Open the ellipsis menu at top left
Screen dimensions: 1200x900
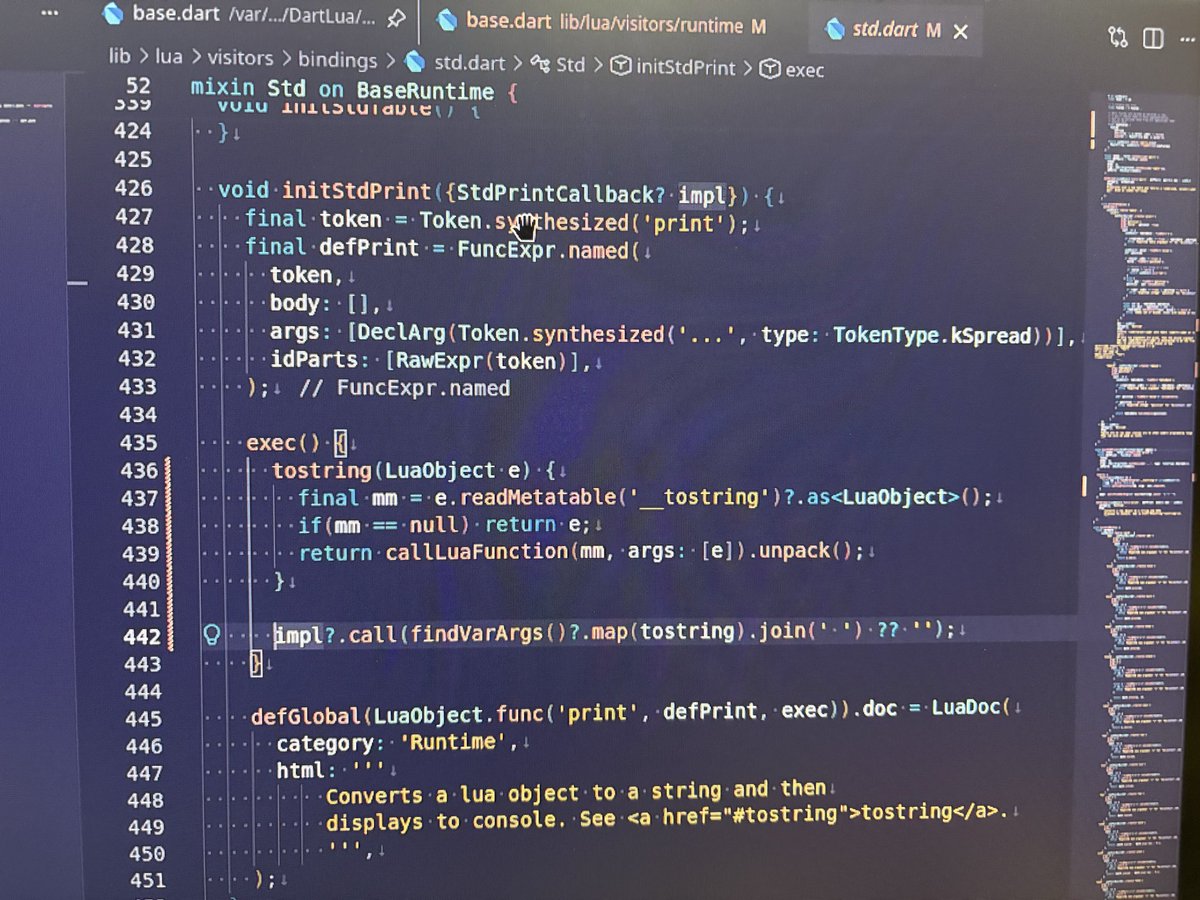tap(49, 15)
